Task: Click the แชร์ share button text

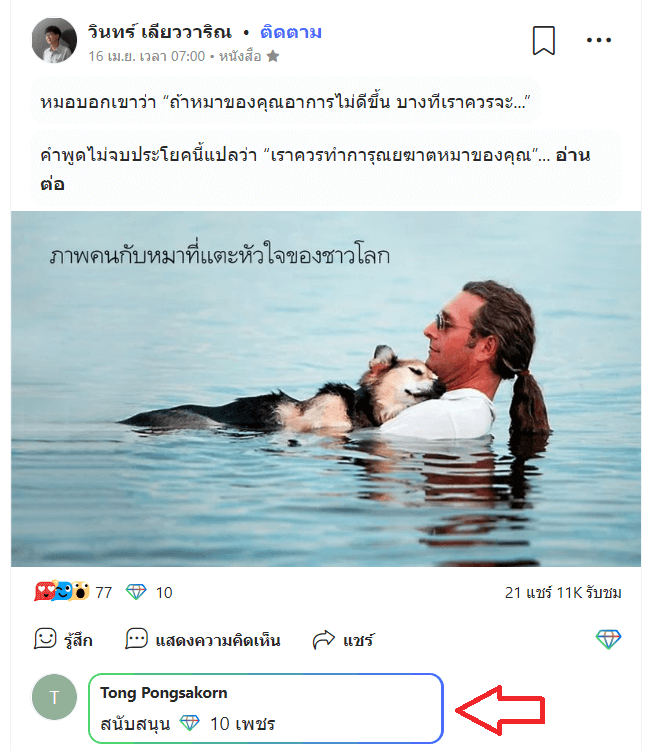Action: (358, 640)
